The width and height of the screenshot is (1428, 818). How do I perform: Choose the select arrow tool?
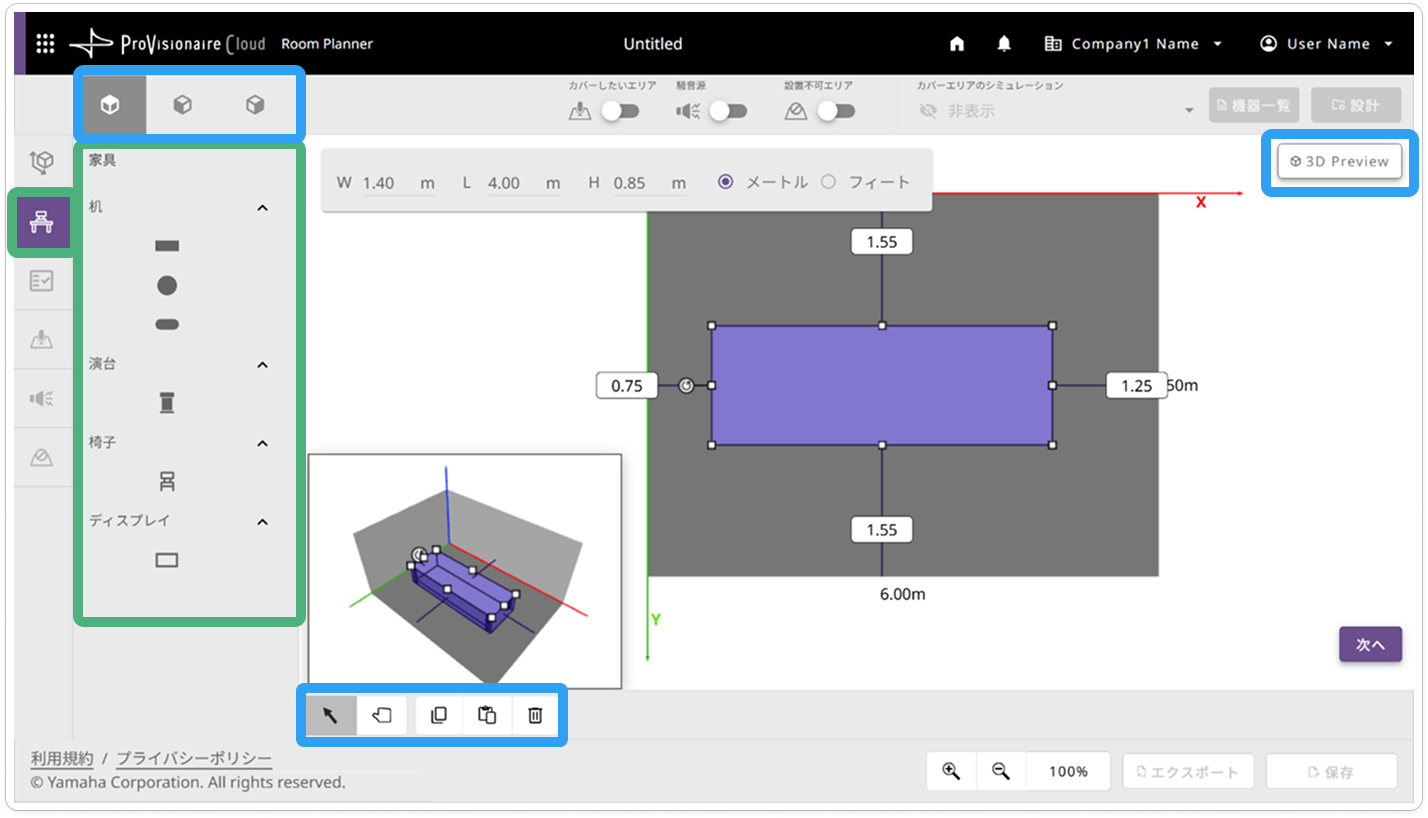tap(331, 715)
